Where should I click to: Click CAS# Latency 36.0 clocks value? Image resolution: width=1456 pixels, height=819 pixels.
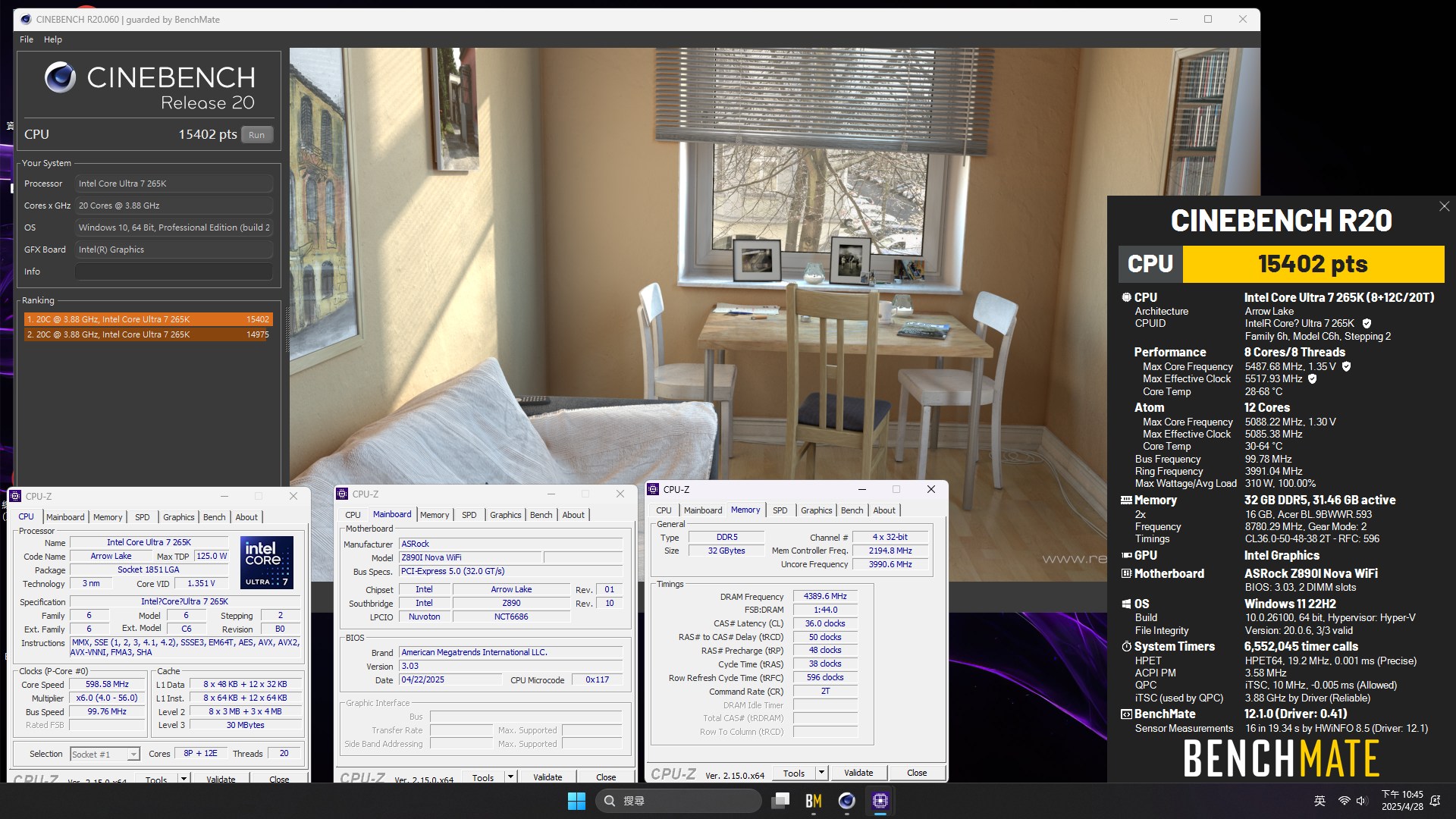(825, 623)
